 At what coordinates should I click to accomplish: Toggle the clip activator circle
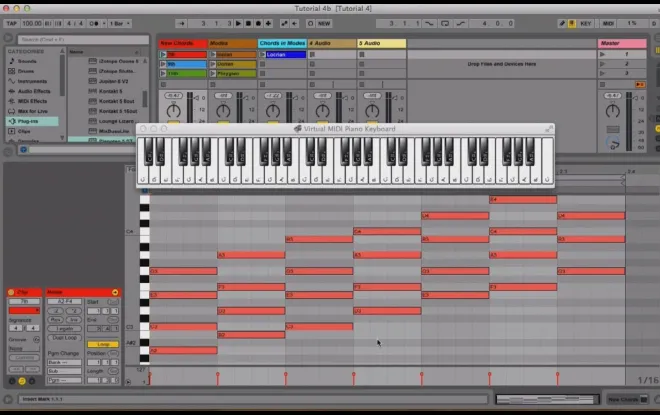click(11, 292)
